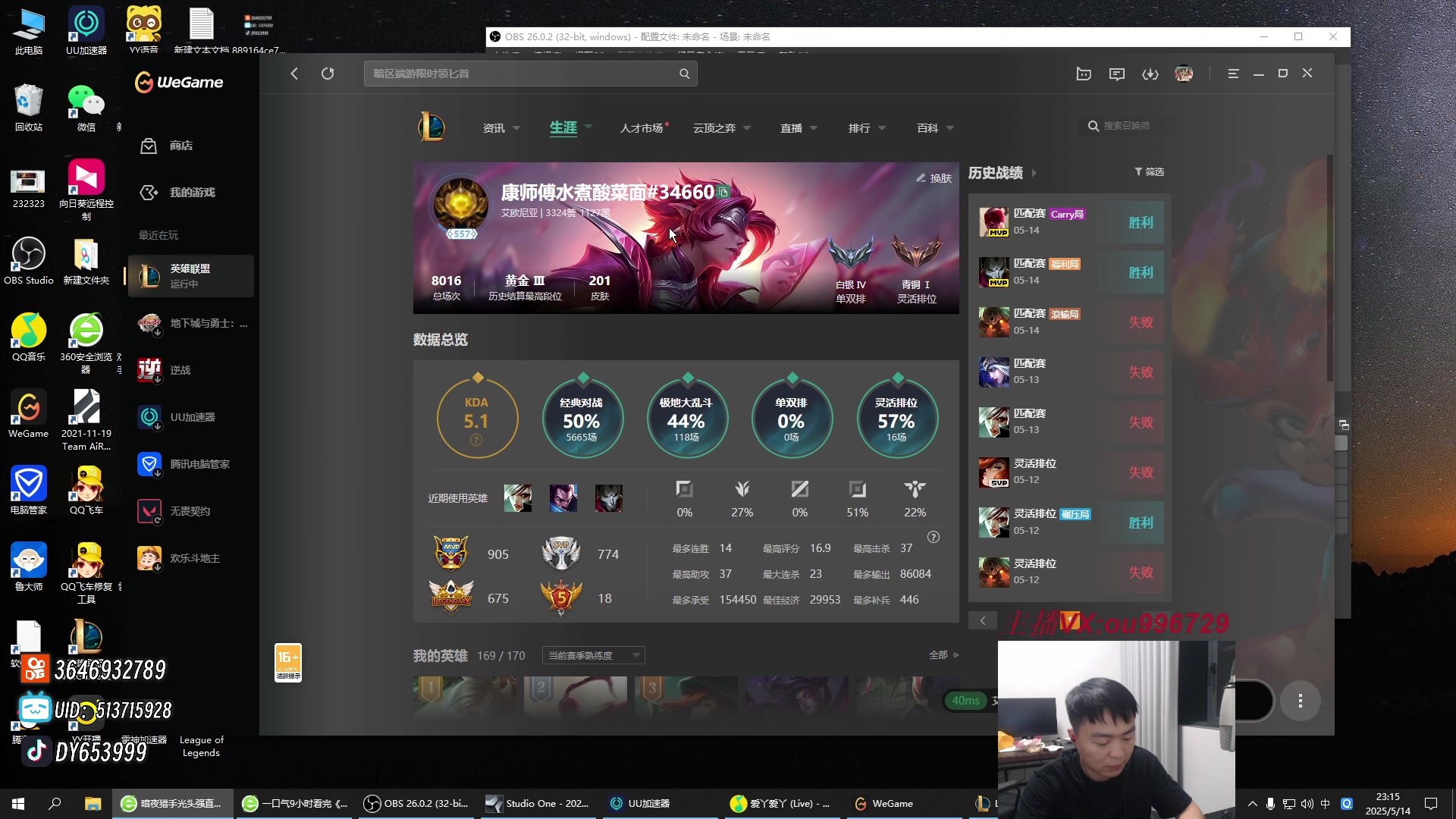Click the stats help question mark icon
The height and width of the screenshot is (819, 1456).
pyautogui.click(x=934, y=537)
